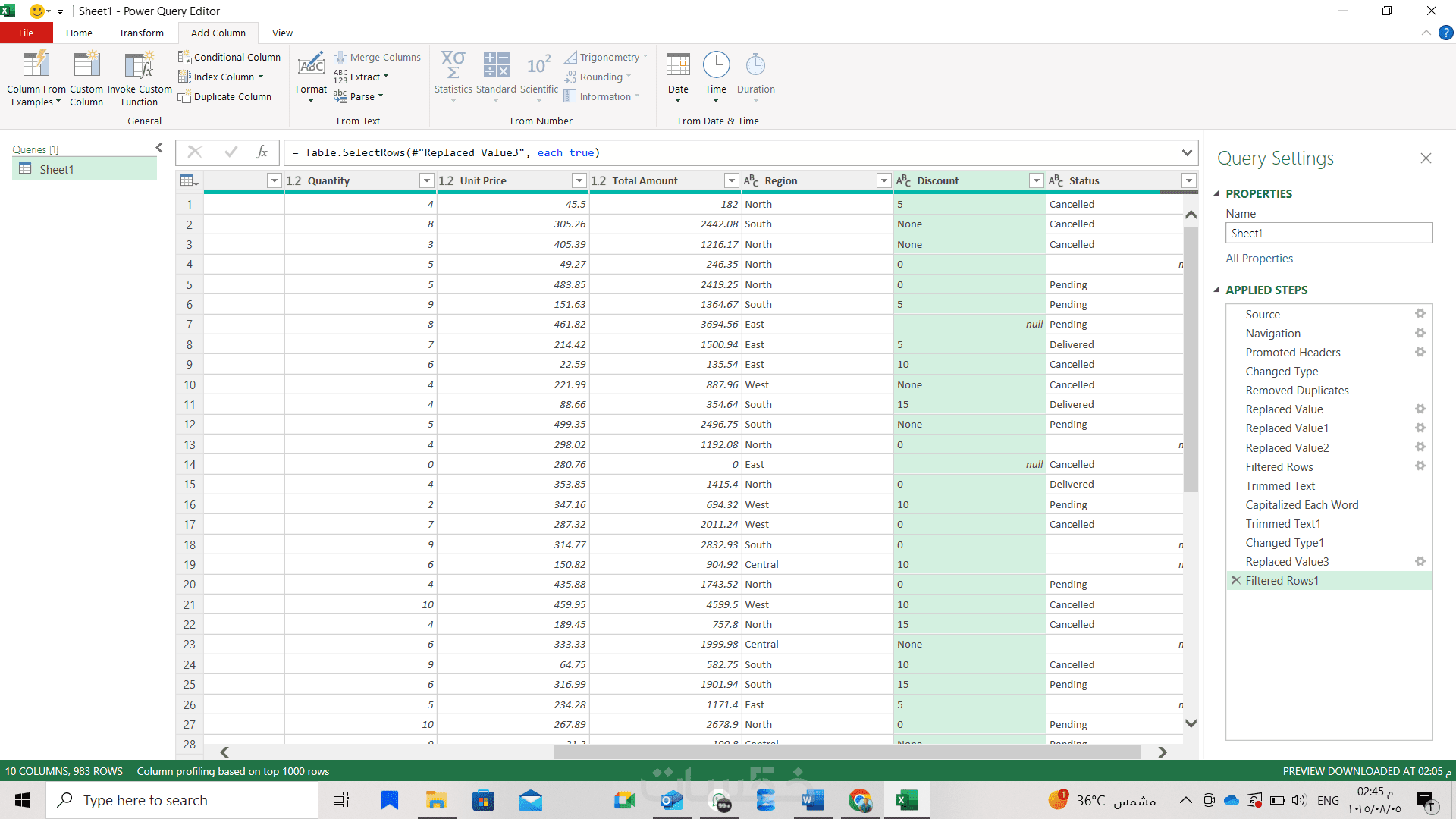Collapse the APPLIED STEPS section
Image resolution: width=1456 pixels, height=819 pixels.
[1216, 290]
